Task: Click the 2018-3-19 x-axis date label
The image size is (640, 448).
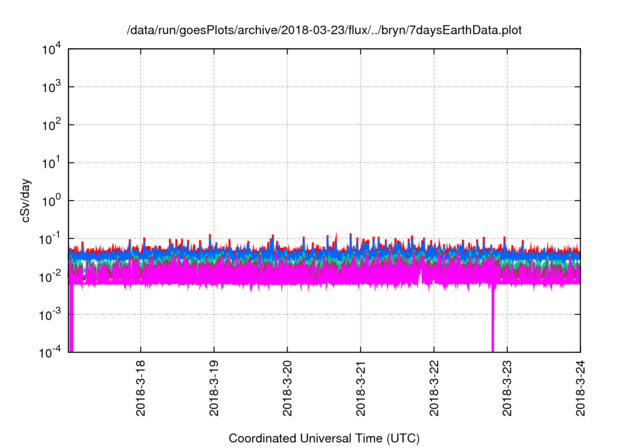Action: click(x=213, y=388)
